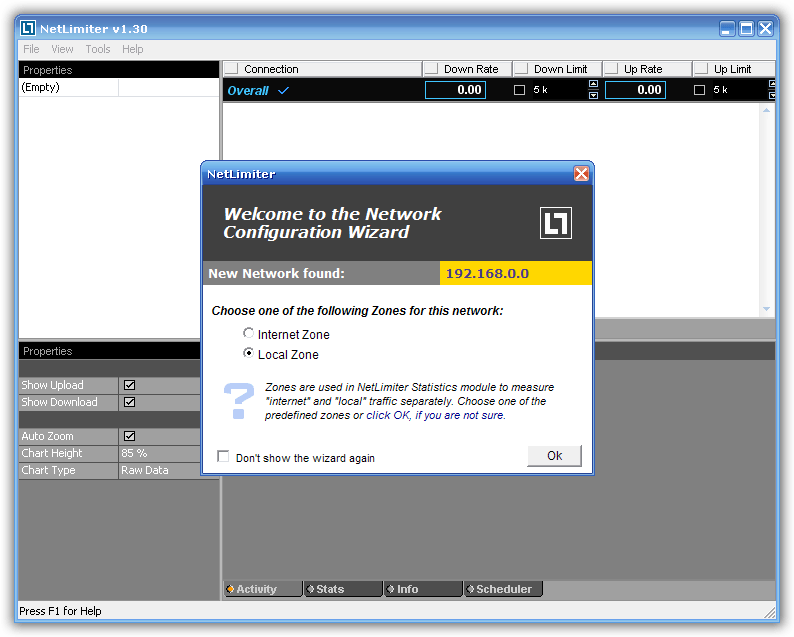Minimize the NetLimiter main window
This screenshot has width=794, height=637.
click(727, 28)
